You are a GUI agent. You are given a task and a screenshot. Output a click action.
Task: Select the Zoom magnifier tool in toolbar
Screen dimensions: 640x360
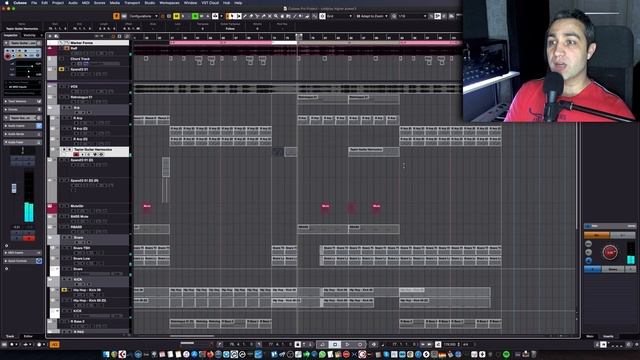[276, 16]
